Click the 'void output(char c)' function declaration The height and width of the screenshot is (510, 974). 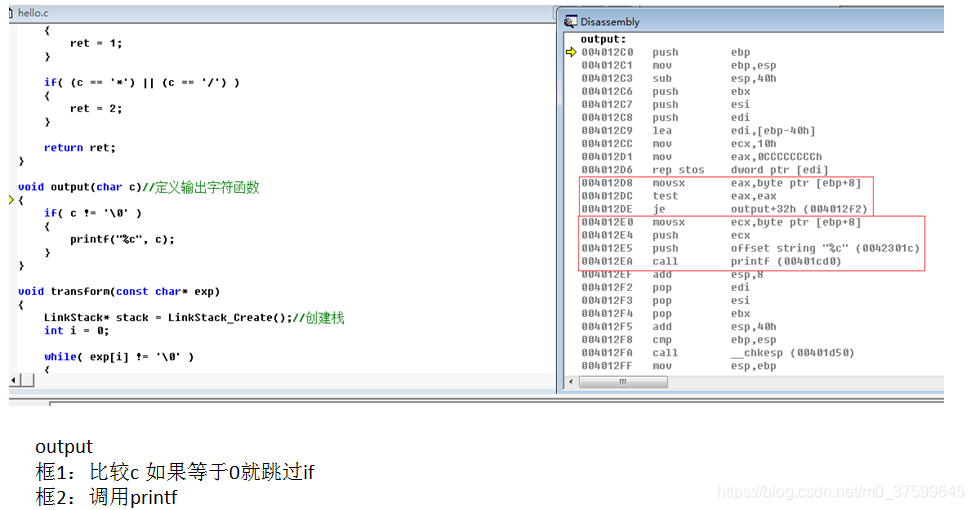click(80, 186)
